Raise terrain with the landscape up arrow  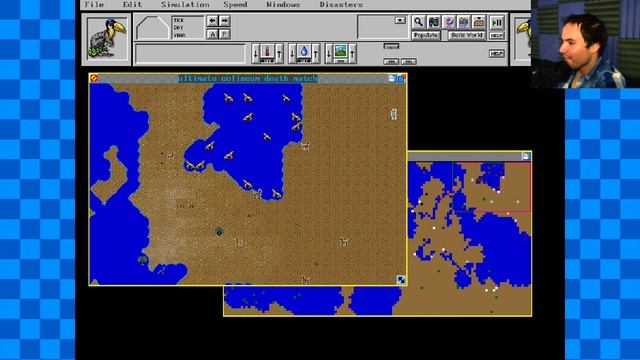[353, 53]
